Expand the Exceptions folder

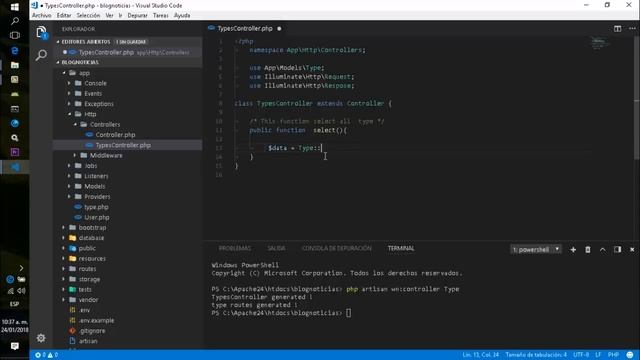coord(99,104)
